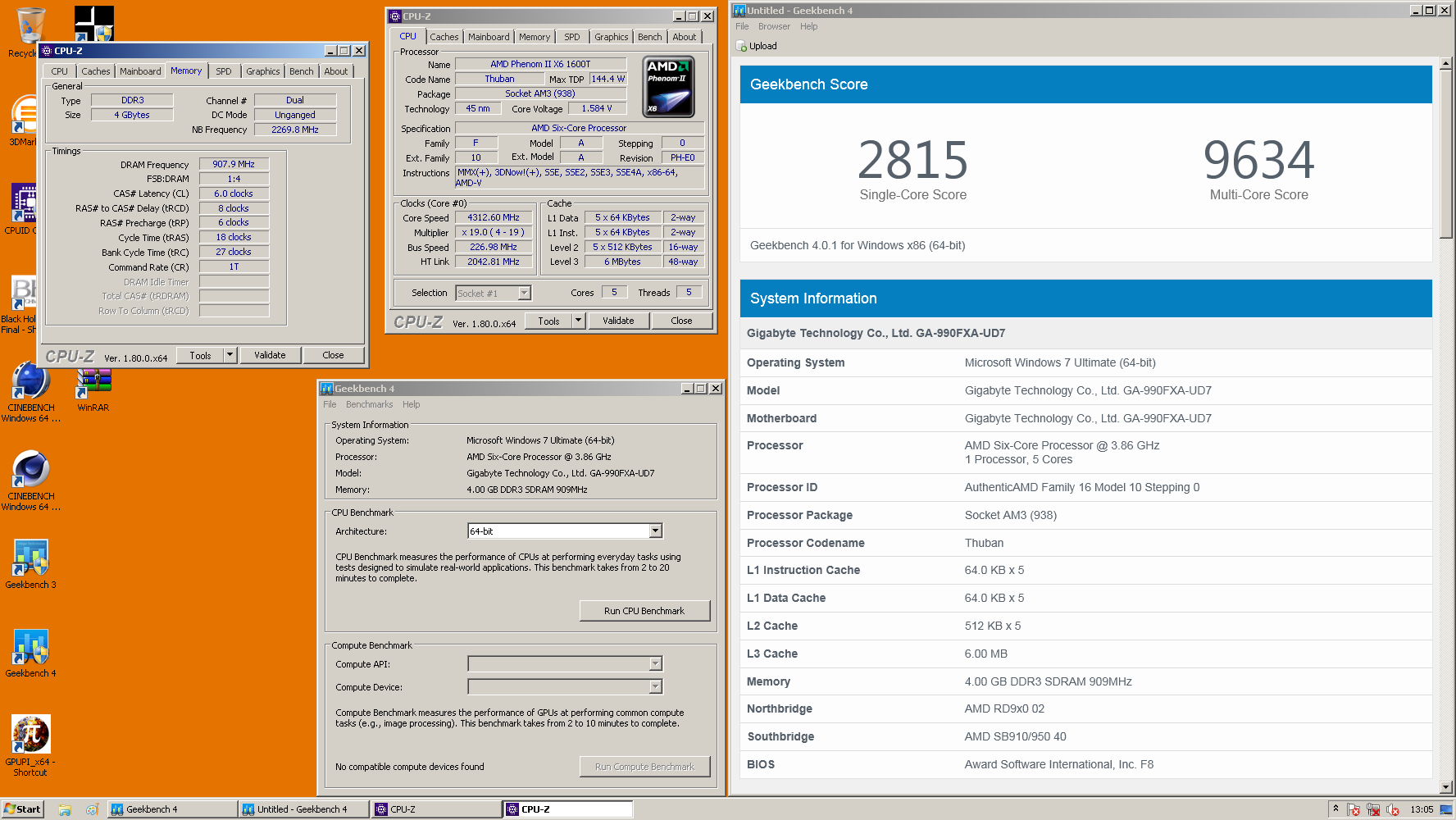1456x820 pixels.
Task: Click the Geekbench 4 dialog title icon
Action: tap(327, 389)
